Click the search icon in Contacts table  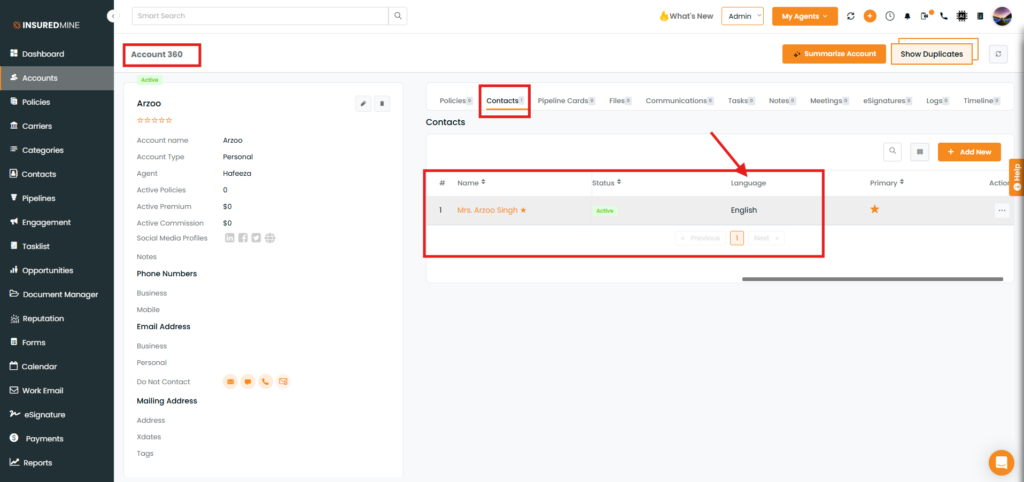(x=893, y=151)
